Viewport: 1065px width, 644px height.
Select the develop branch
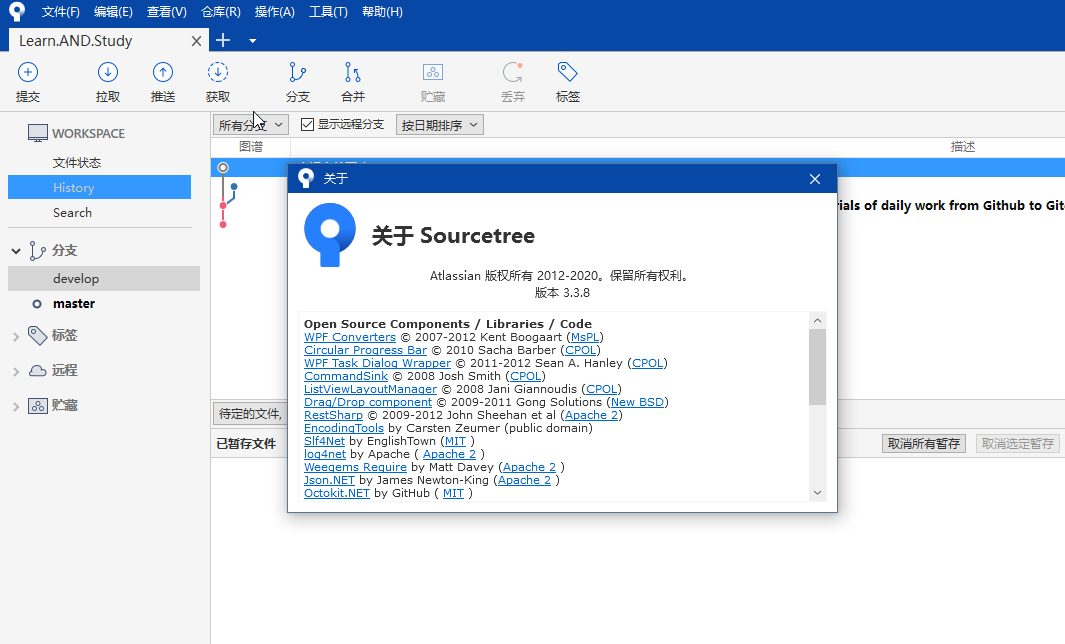[x=104, y=279]
